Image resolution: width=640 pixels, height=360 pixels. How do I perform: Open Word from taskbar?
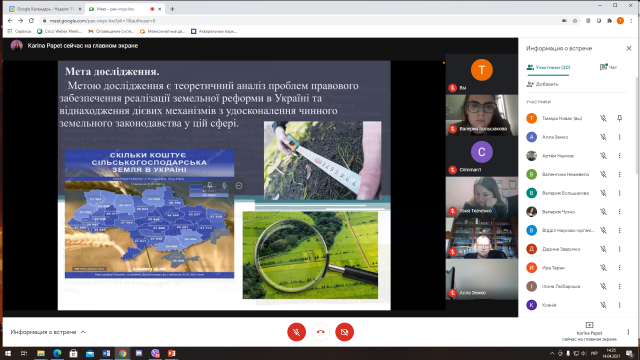coord(106,353)
